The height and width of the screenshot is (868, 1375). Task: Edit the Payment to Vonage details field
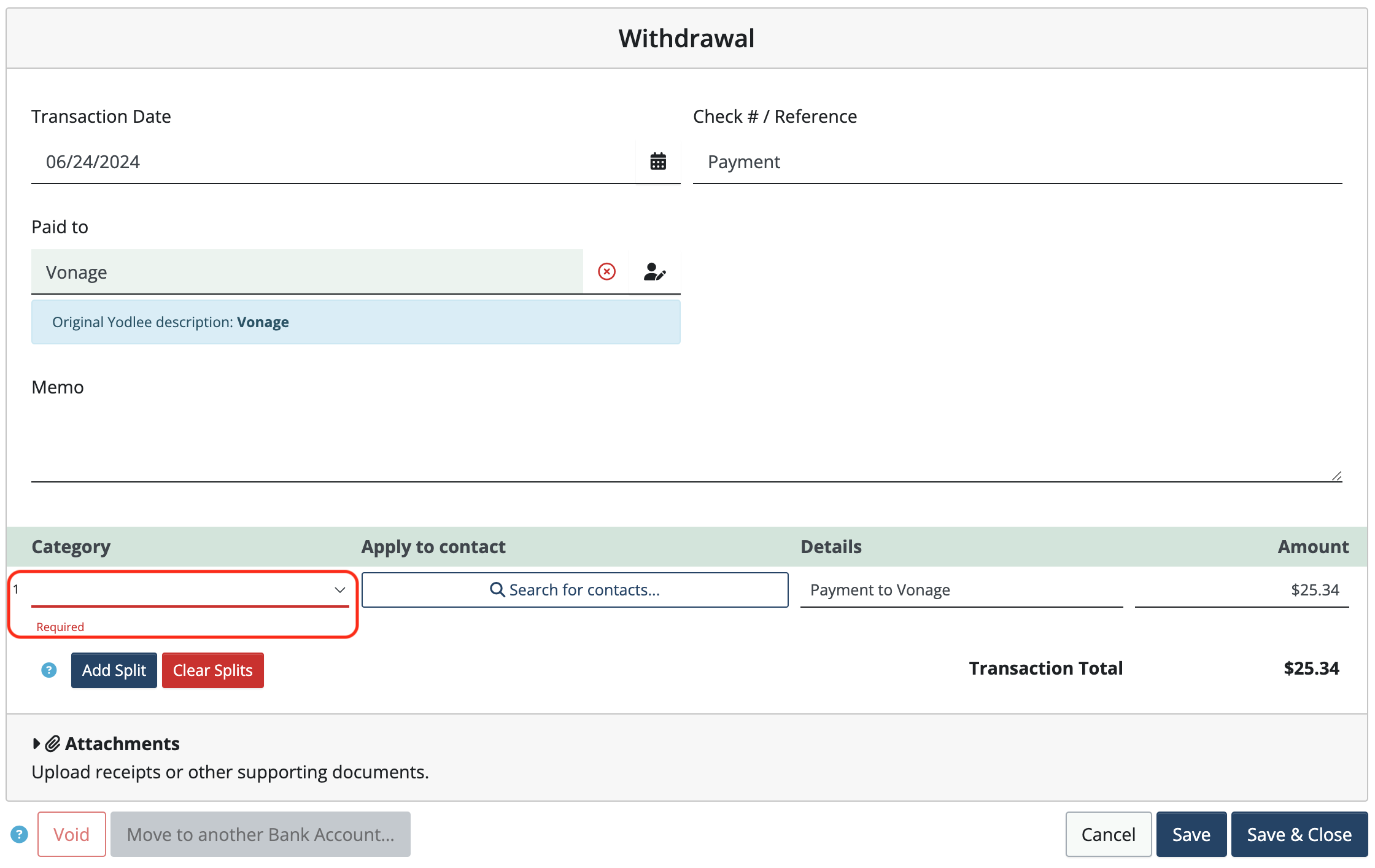click(961, 589)
